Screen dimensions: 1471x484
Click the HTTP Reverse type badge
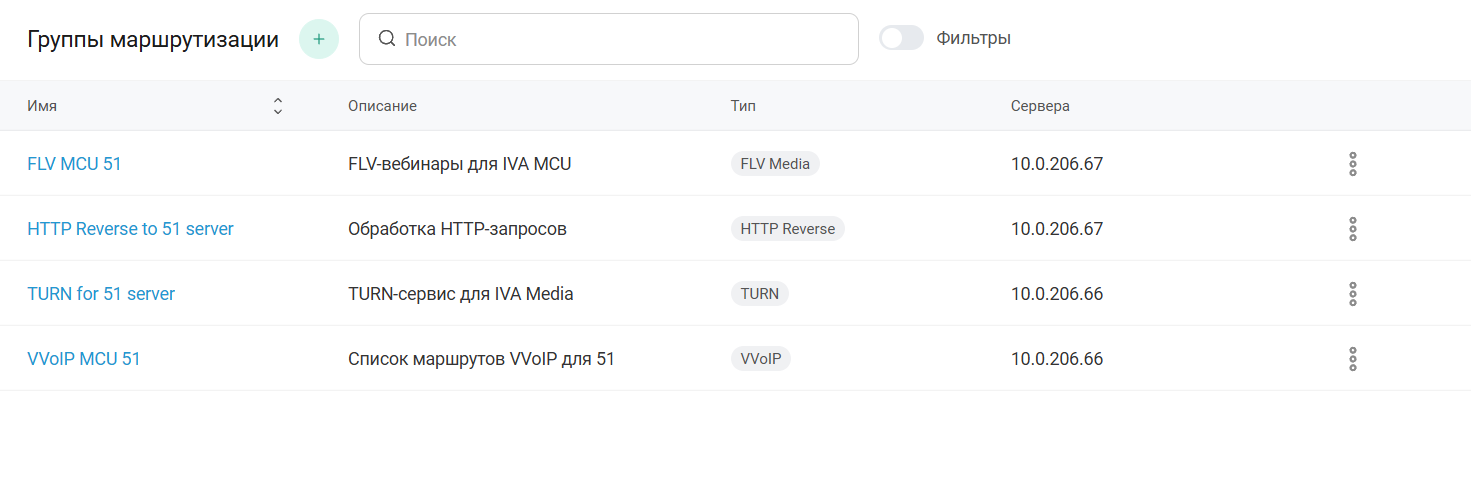pos(787,229)
